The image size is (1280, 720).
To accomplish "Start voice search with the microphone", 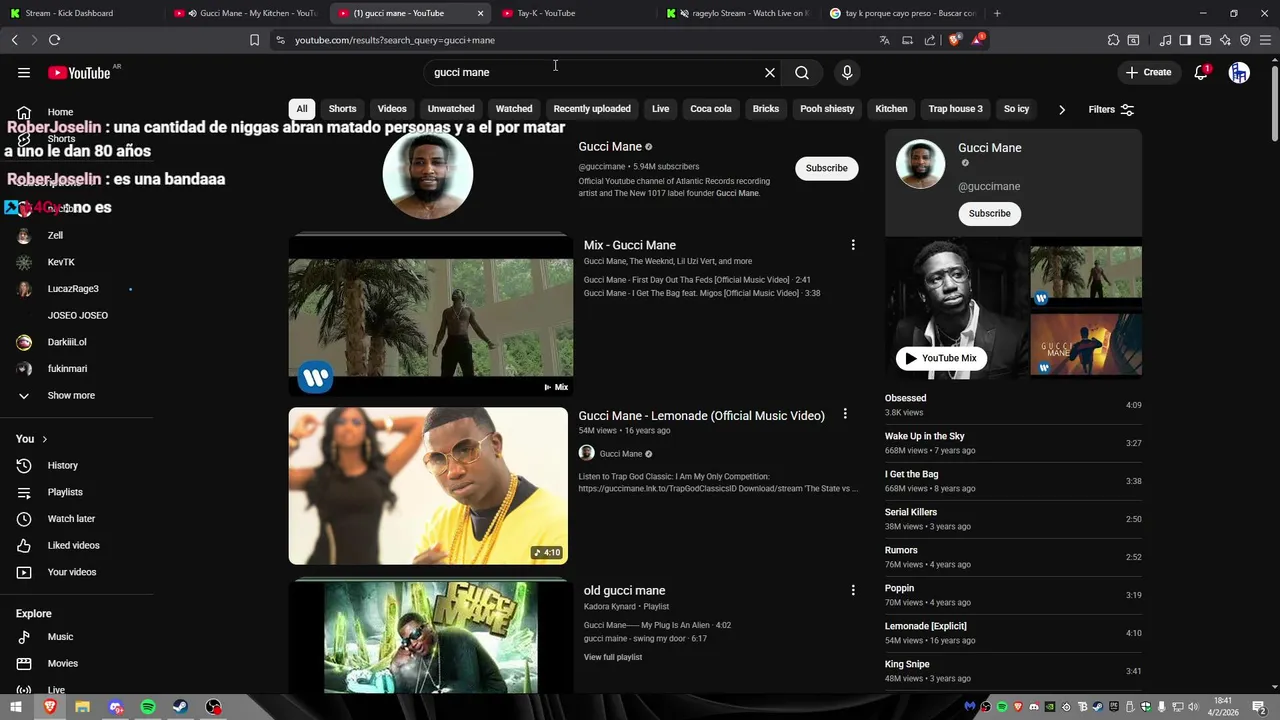I will coord(847,72).
